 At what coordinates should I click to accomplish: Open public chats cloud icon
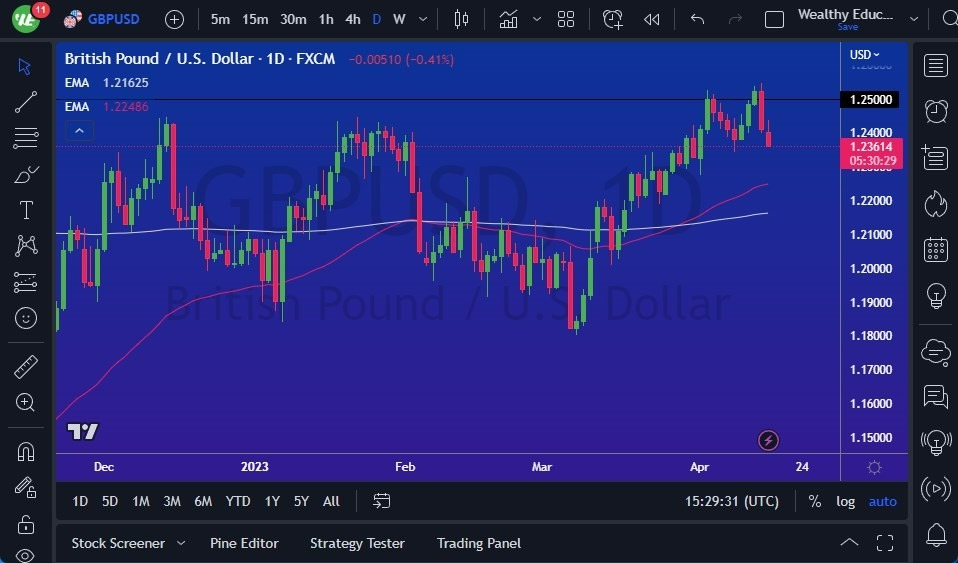point(935,352)
